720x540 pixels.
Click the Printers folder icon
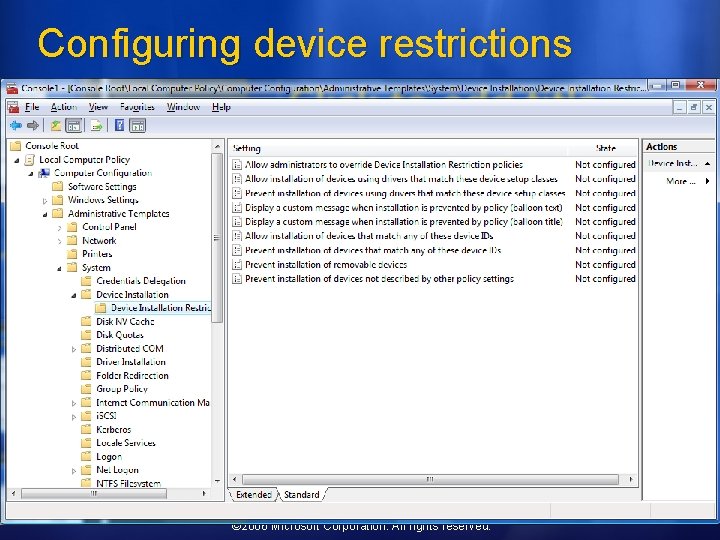[x=72, y=254]
